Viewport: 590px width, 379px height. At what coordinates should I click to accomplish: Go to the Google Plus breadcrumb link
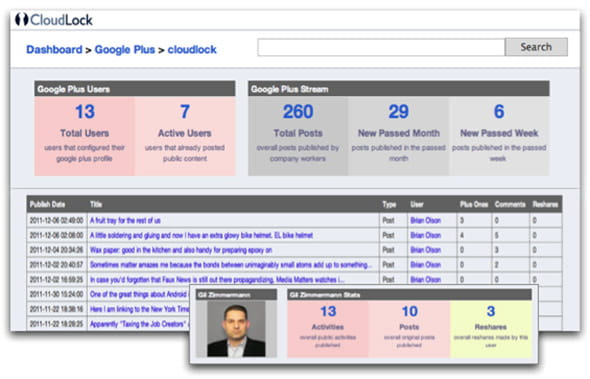coord(125,49)
